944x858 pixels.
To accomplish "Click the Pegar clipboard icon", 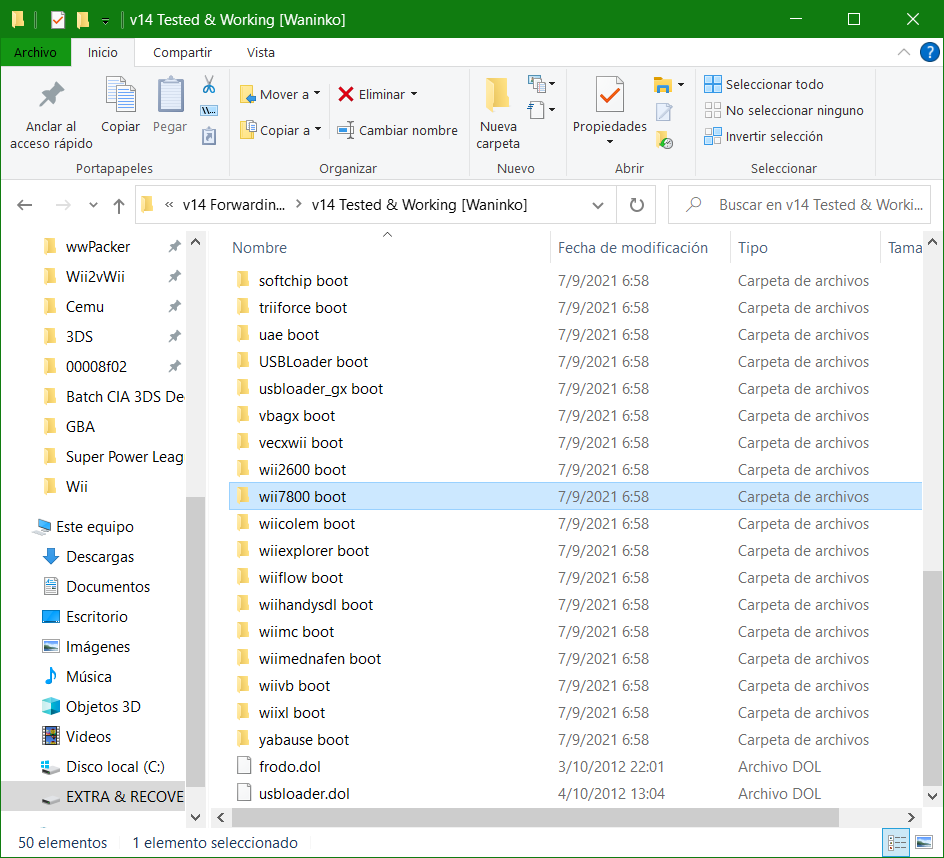I will 170,95.
